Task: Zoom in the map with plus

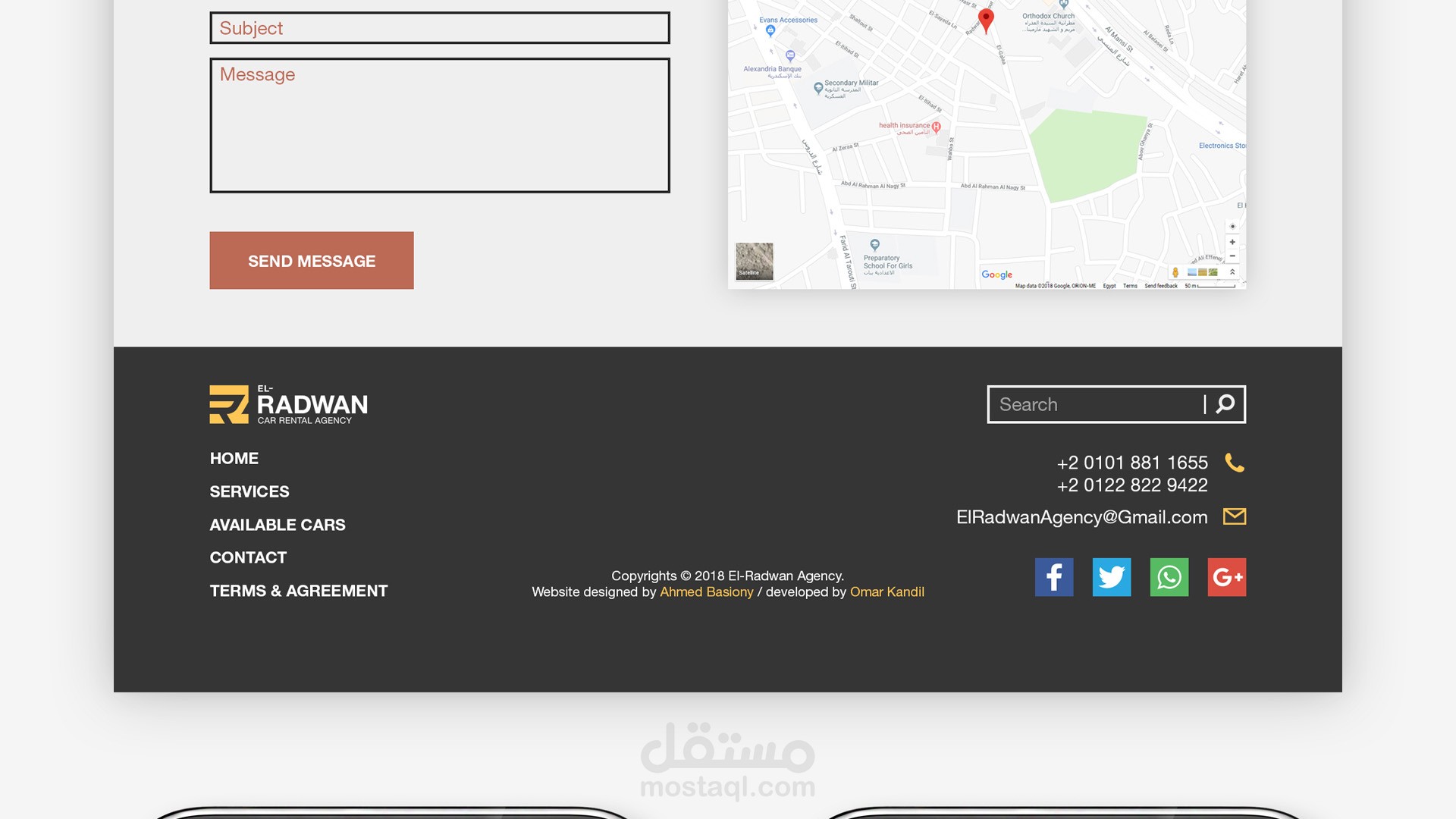Action: click(x=1232, y=242)
